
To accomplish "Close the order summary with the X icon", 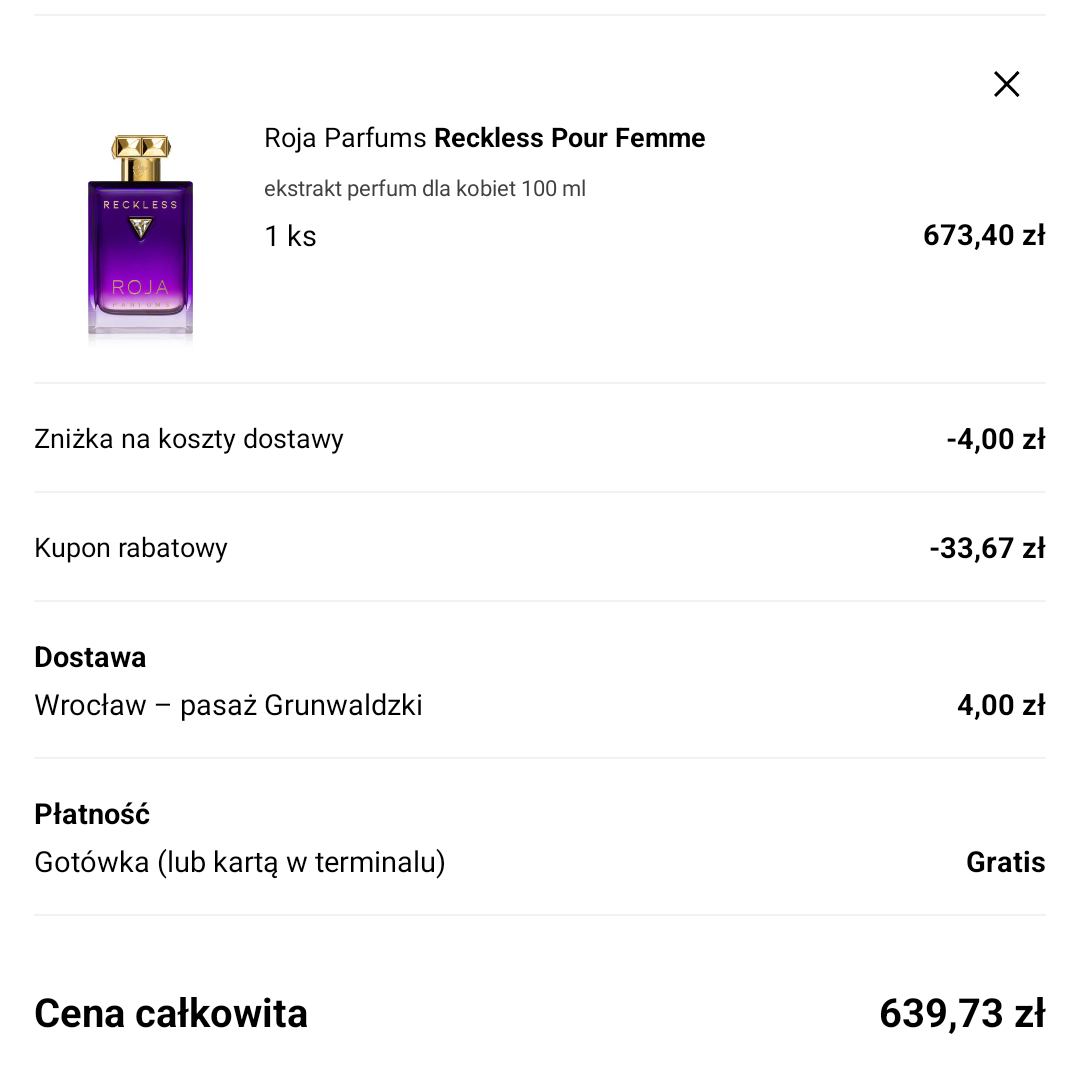I will point(1006,84).
